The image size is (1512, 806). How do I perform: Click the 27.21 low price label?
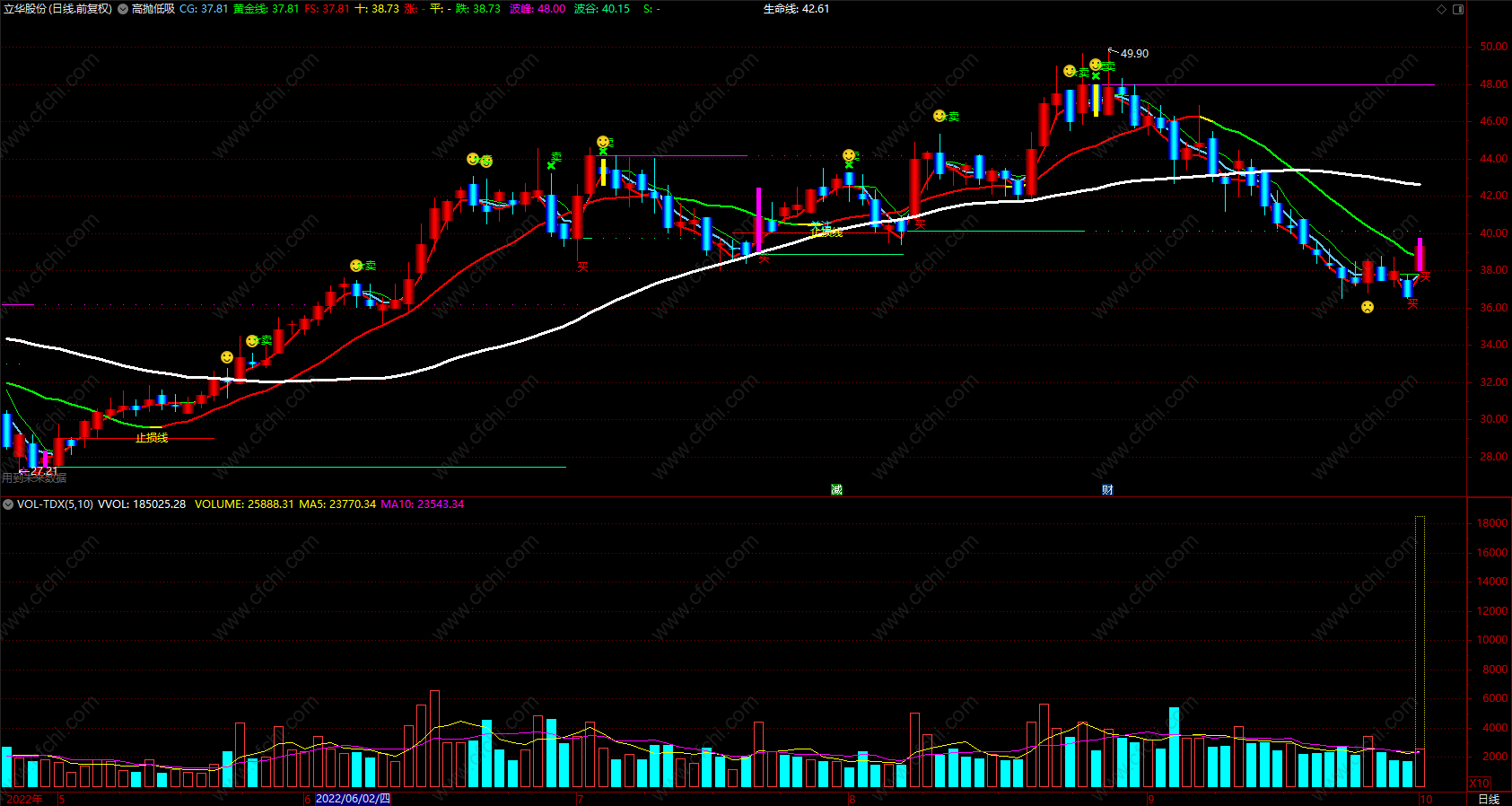click(44, 471)
